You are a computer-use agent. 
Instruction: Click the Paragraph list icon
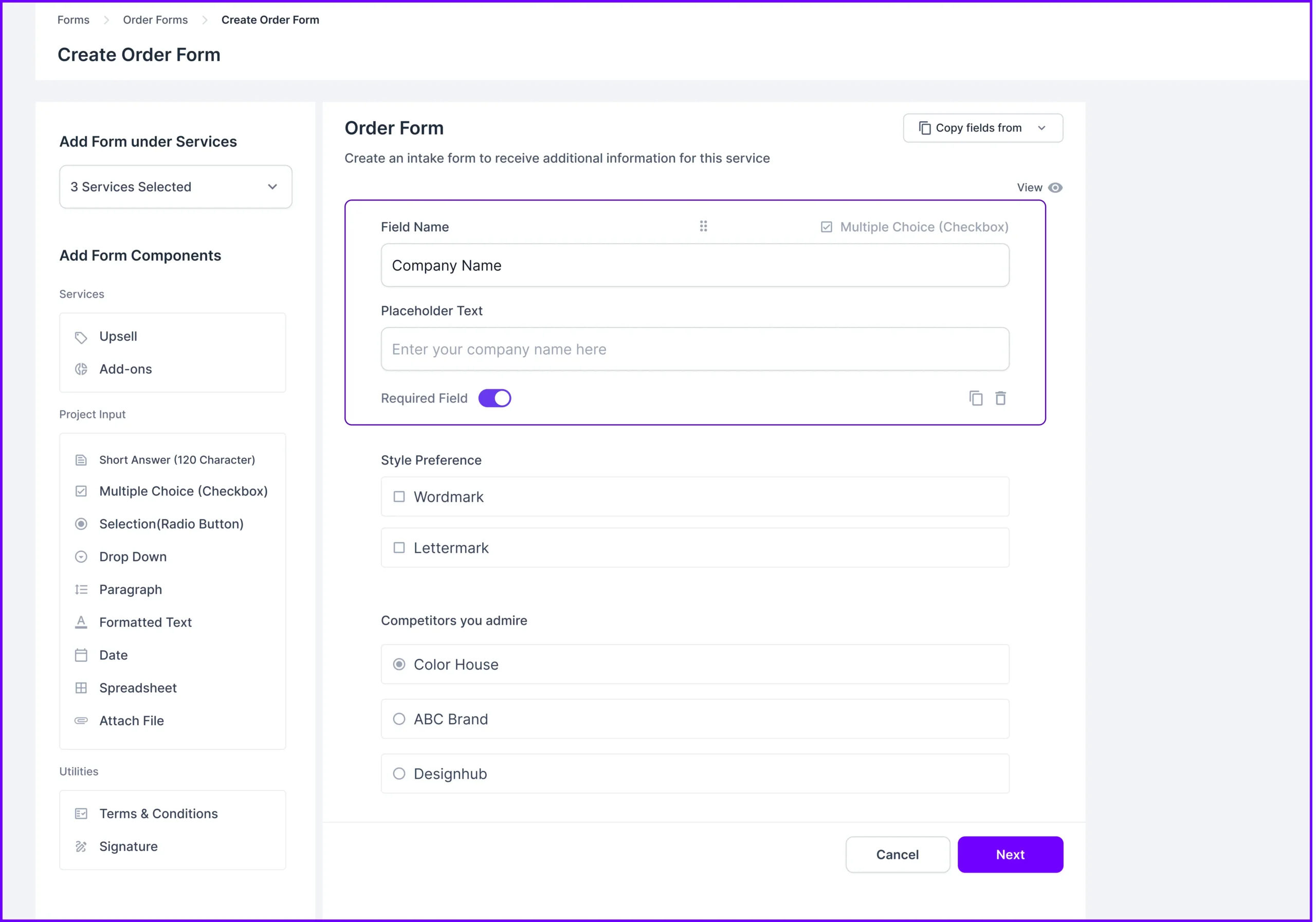tap(81, 589)
